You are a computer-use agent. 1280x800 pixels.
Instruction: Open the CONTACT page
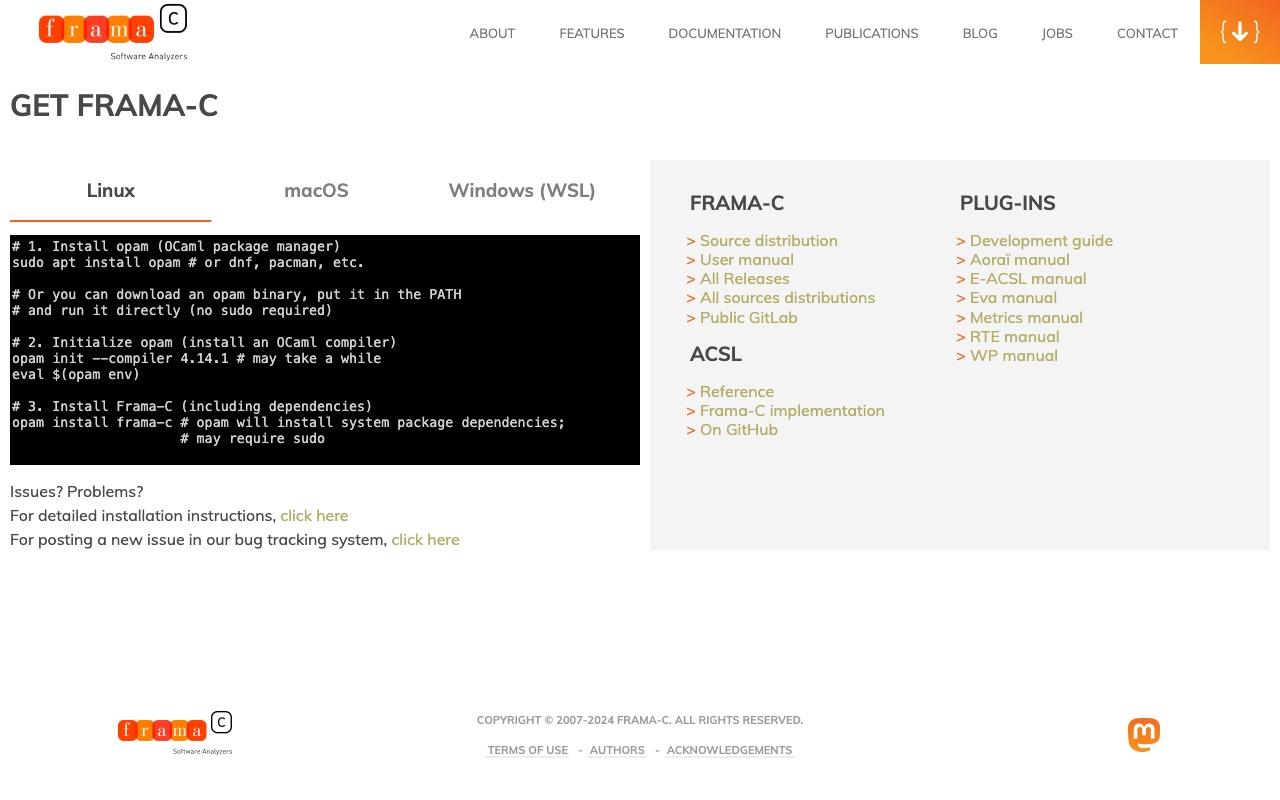(1147, 33)
